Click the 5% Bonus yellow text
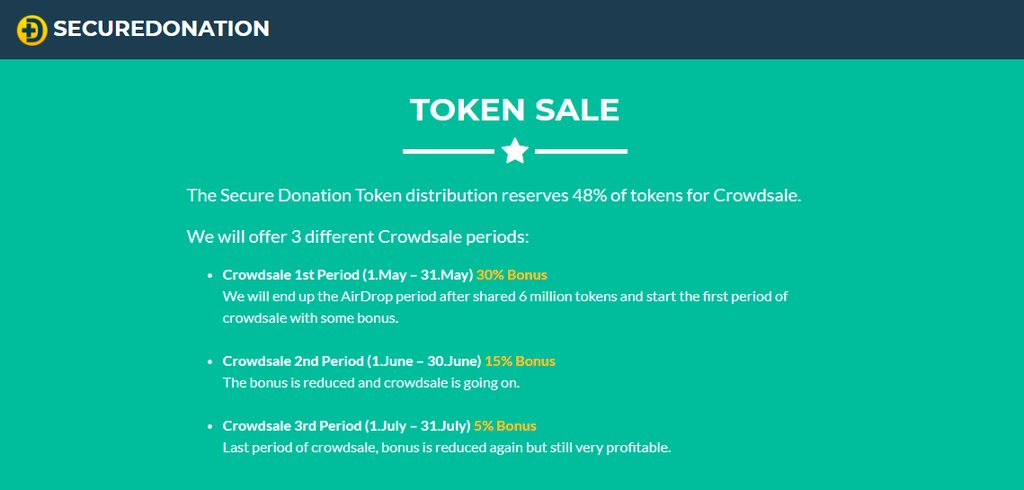Viewport: 1024px width, 490px height. click(x=505, y=427)
